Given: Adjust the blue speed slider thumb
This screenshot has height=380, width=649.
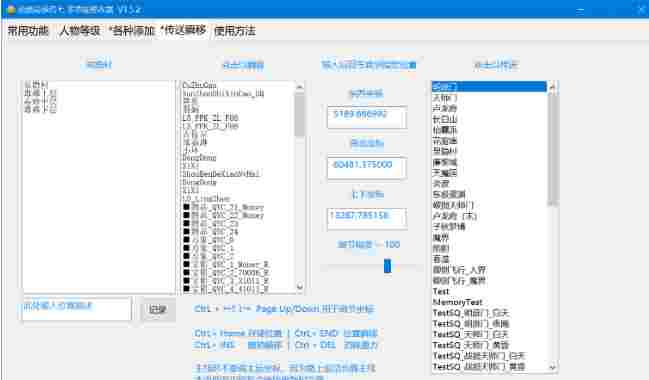Looking at the screenshot, I should pos(387,266).
